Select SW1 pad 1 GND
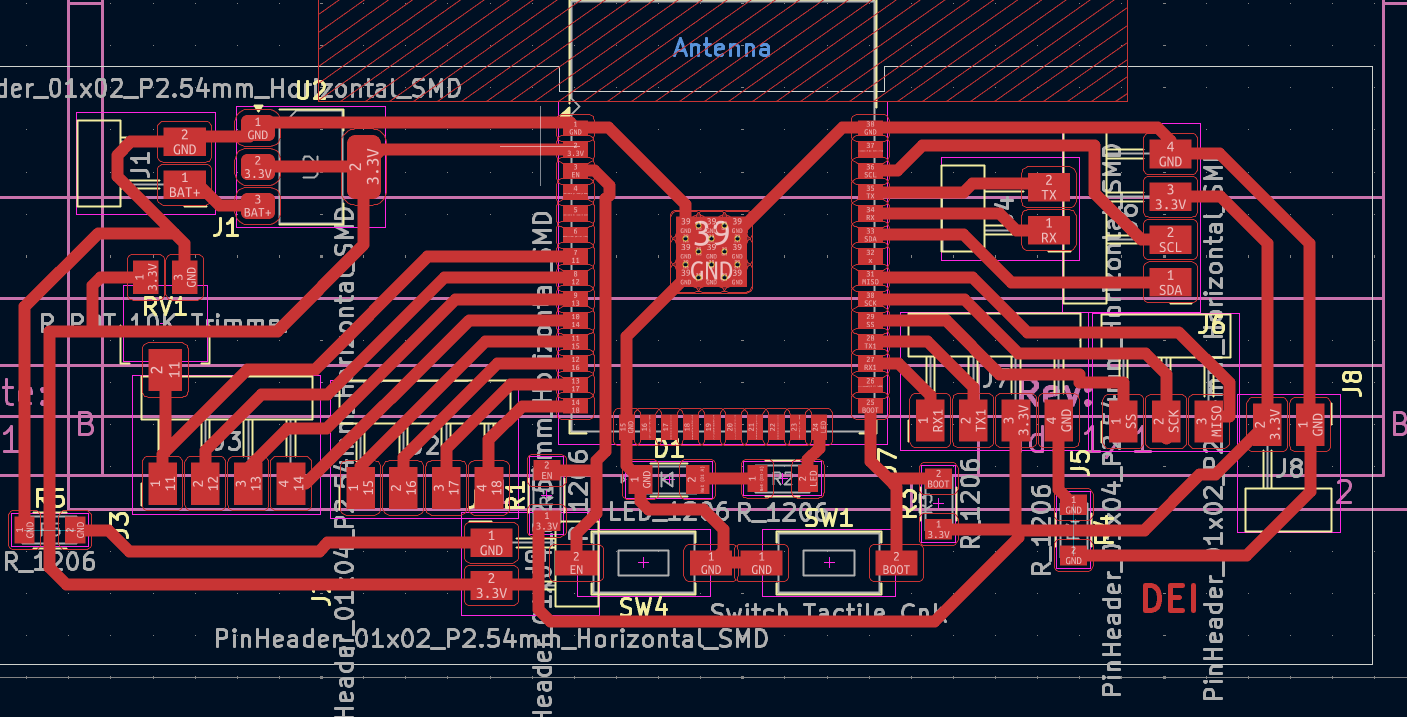The image size is (1407, 717). [x=761, y=563]
